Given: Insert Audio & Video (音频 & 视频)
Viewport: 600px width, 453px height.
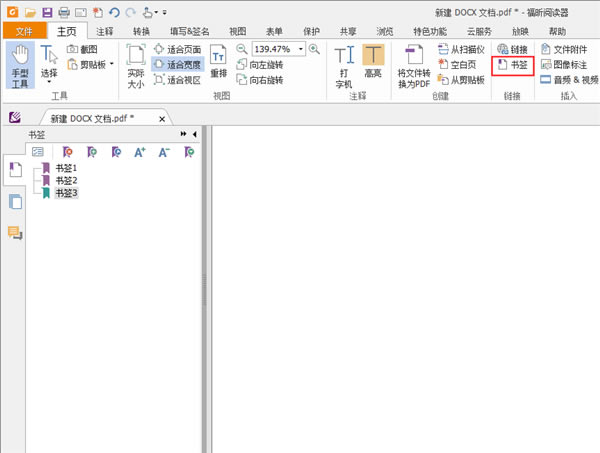Looking at the screenshot, I should (x=569, y=80).
